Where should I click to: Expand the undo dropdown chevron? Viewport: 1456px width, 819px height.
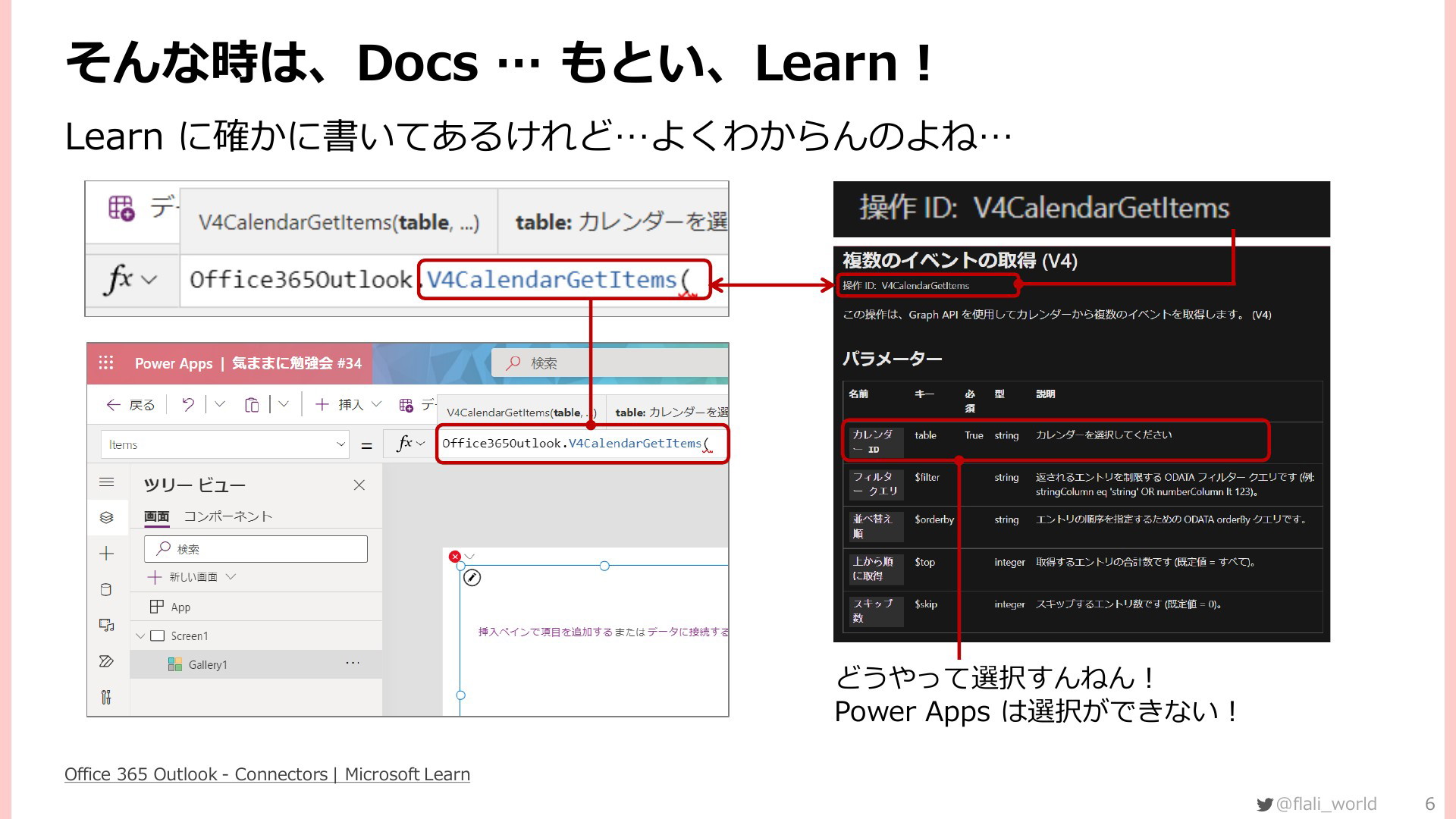[x=220, y=404]
